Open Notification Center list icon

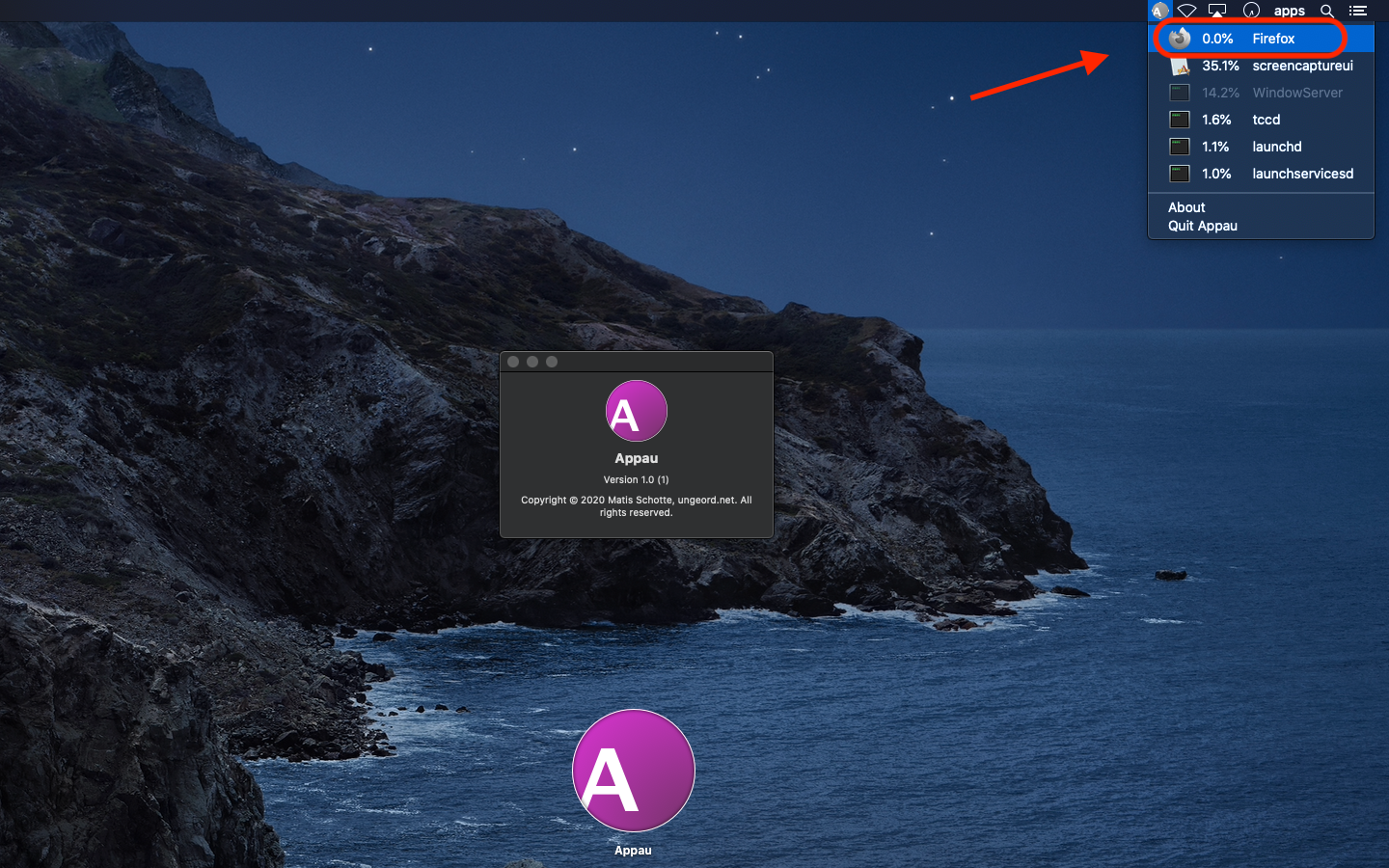(x=1358, y=11)
